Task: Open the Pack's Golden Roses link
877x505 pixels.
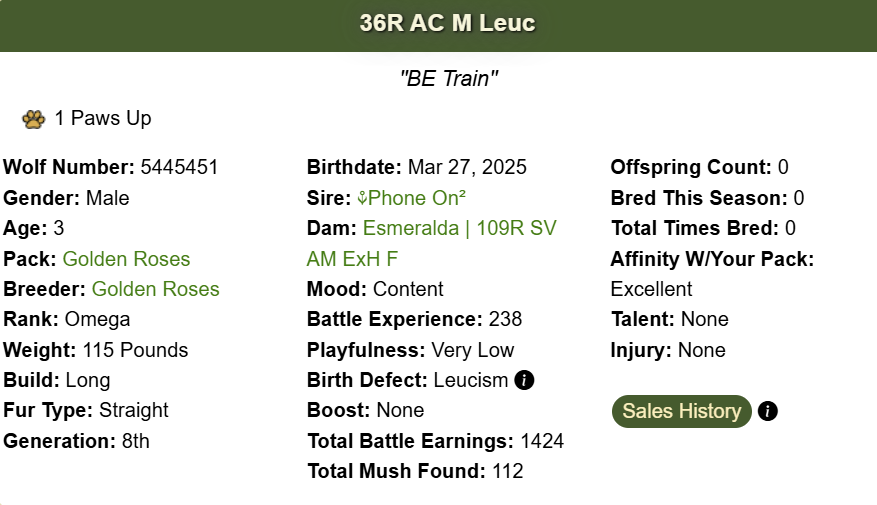Action: point(126,259)
